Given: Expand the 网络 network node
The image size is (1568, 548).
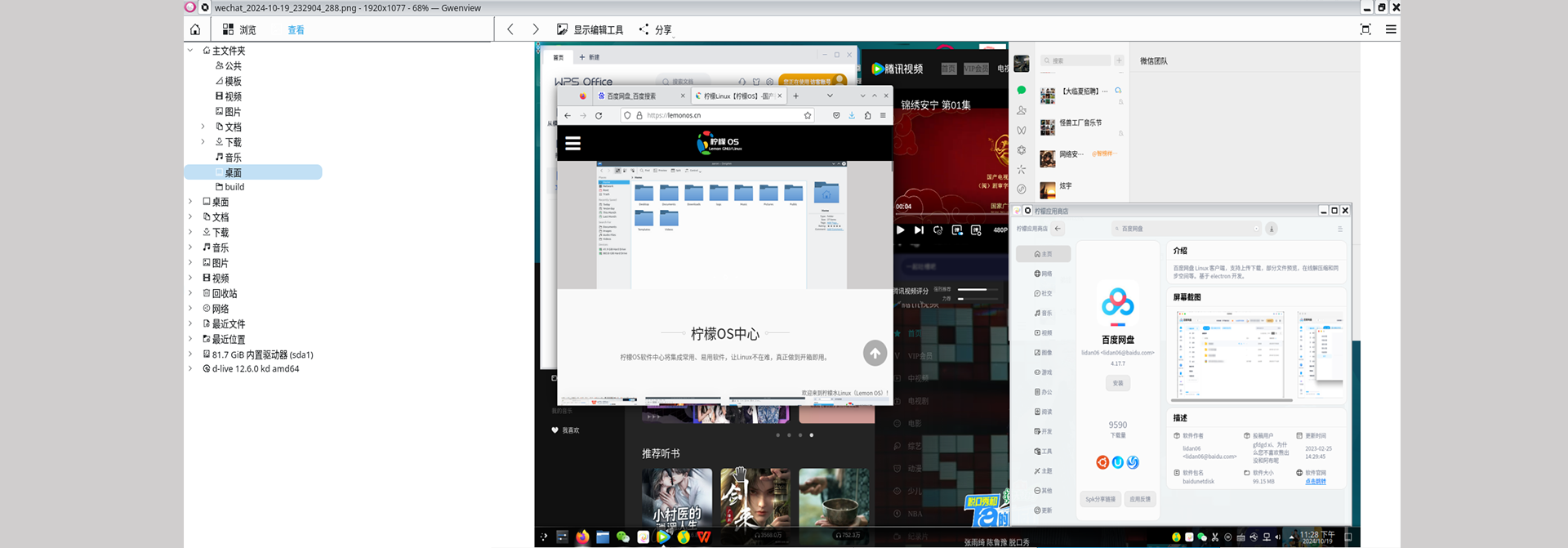Looking at the screenshot, I should [190, 309].
